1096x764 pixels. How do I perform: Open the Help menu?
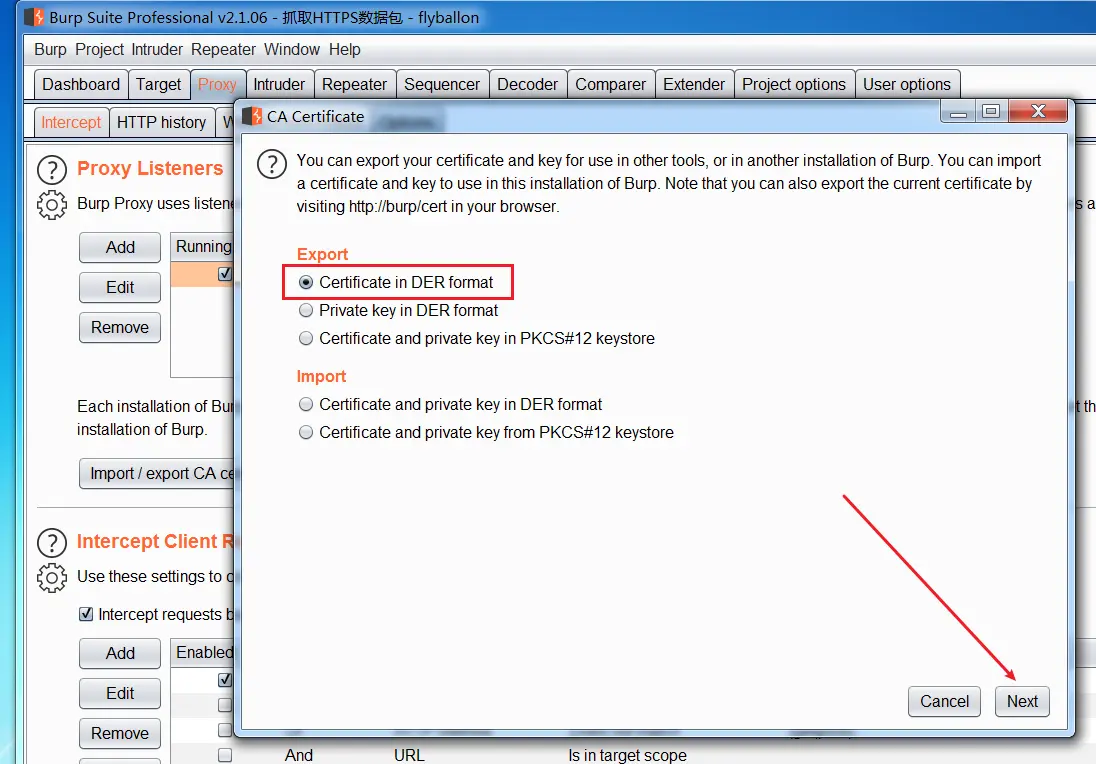click(345, 50)
